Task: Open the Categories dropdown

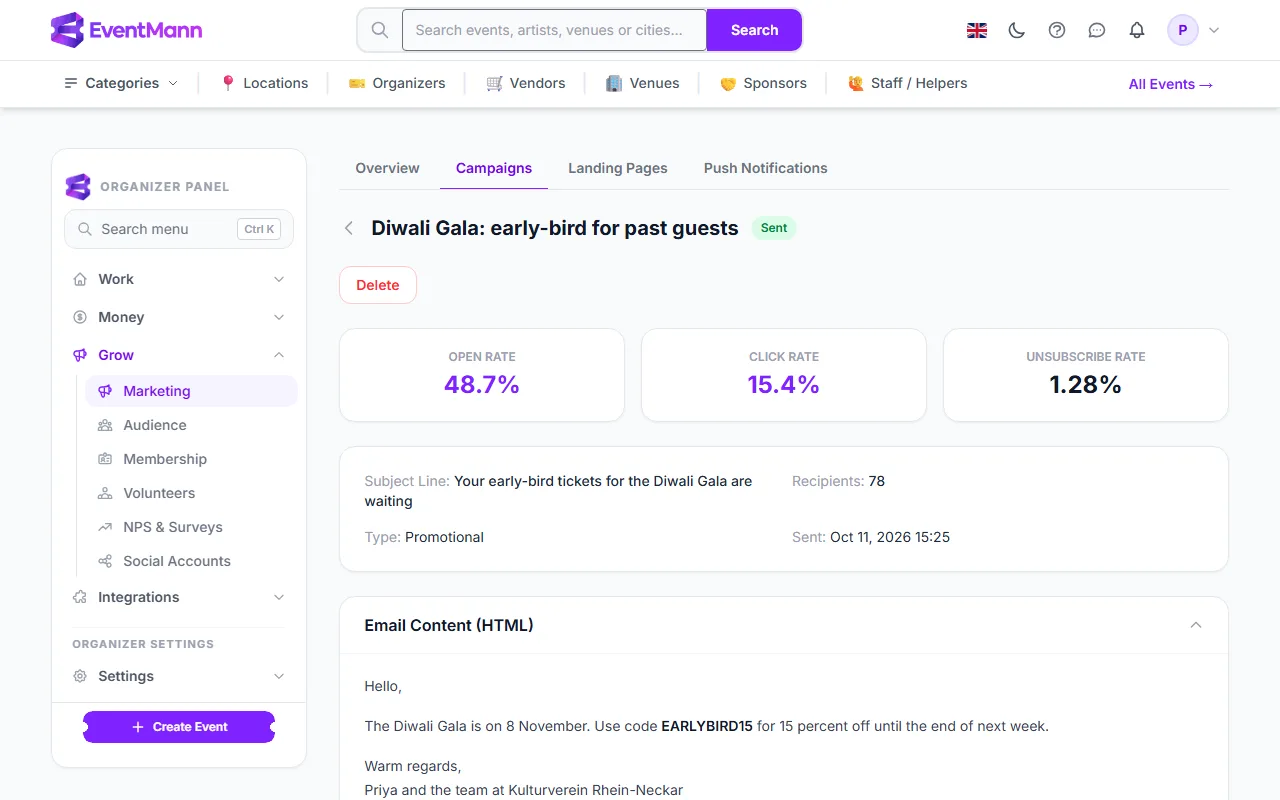Action: click(x=121, y=83)
